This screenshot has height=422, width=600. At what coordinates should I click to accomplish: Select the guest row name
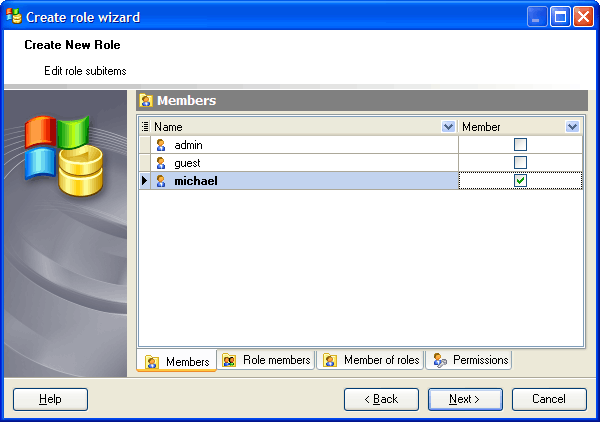tap(187, 163)
